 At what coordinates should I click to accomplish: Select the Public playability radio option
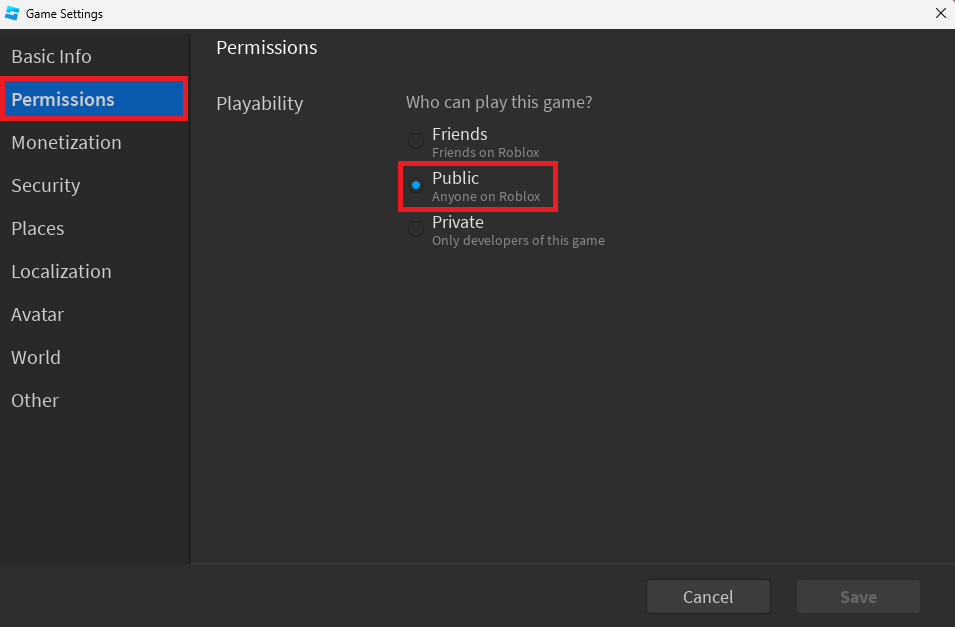click(x=416, y=185)
